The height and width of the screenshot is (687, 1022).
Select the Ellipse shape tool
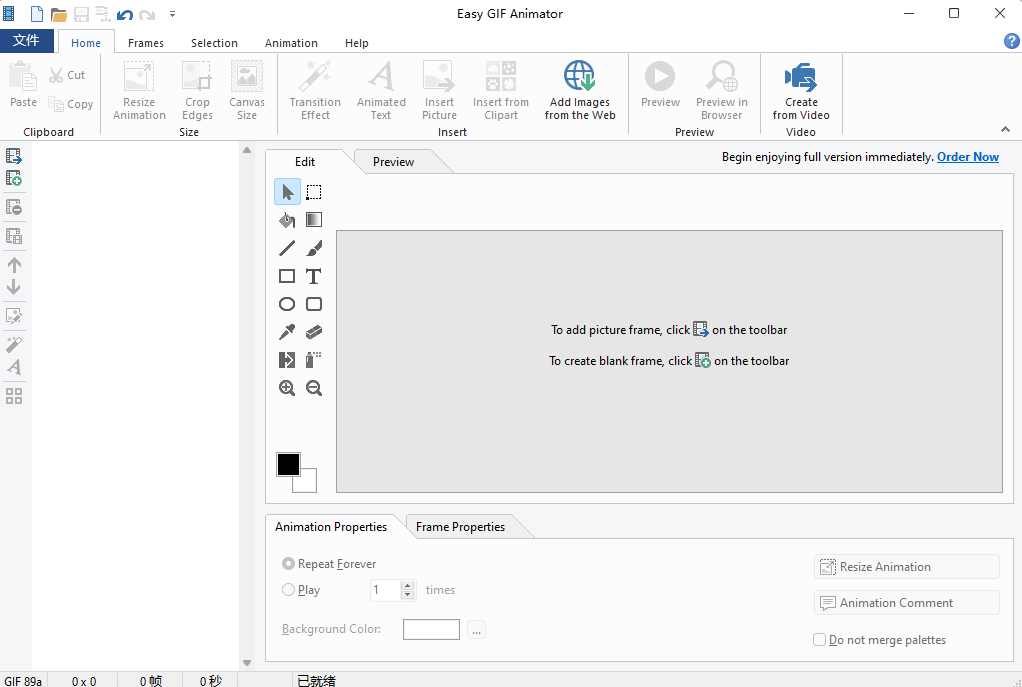287,304
